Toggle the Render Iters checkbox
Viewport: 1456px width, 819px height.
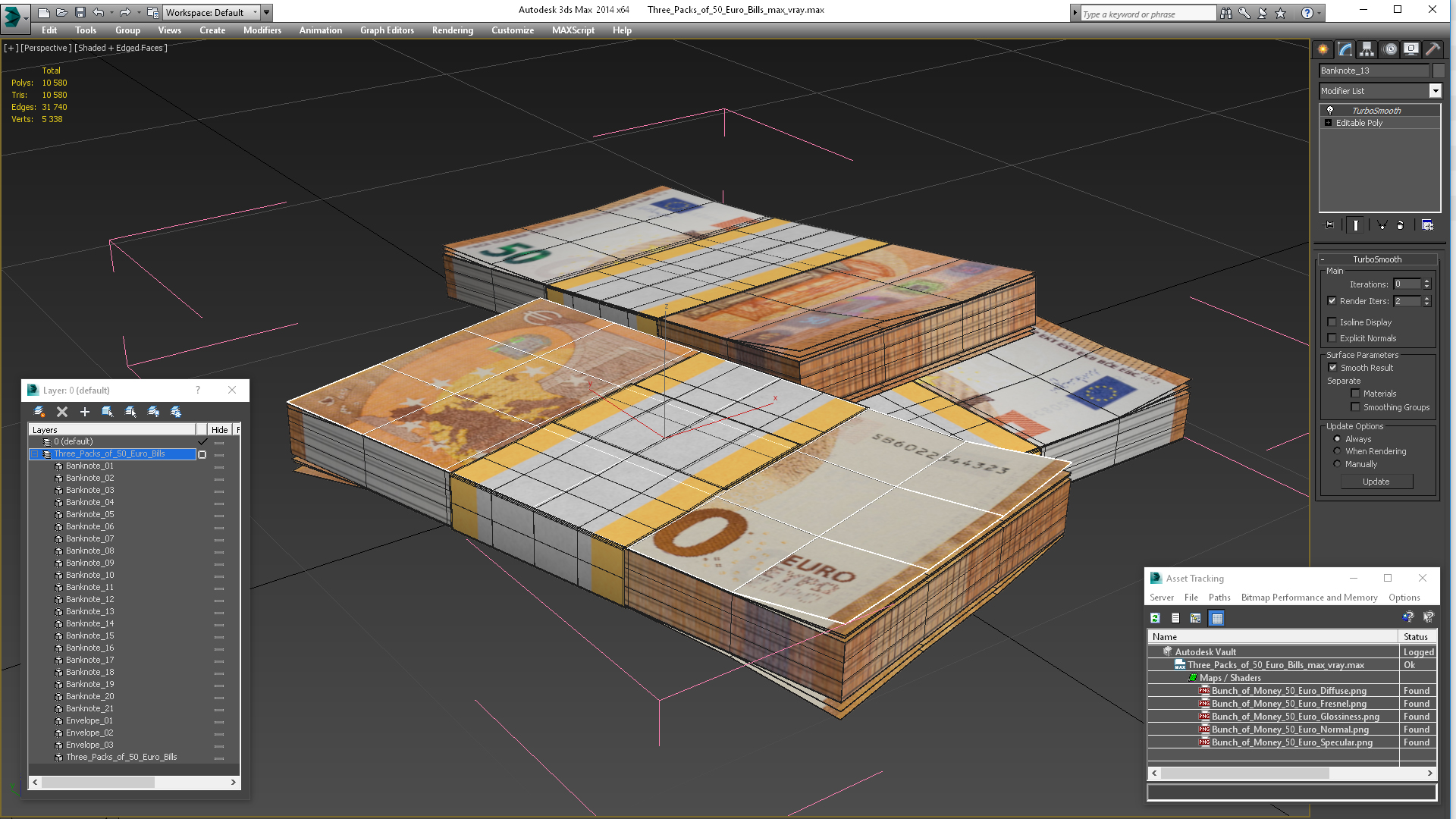pos(1332,301)
